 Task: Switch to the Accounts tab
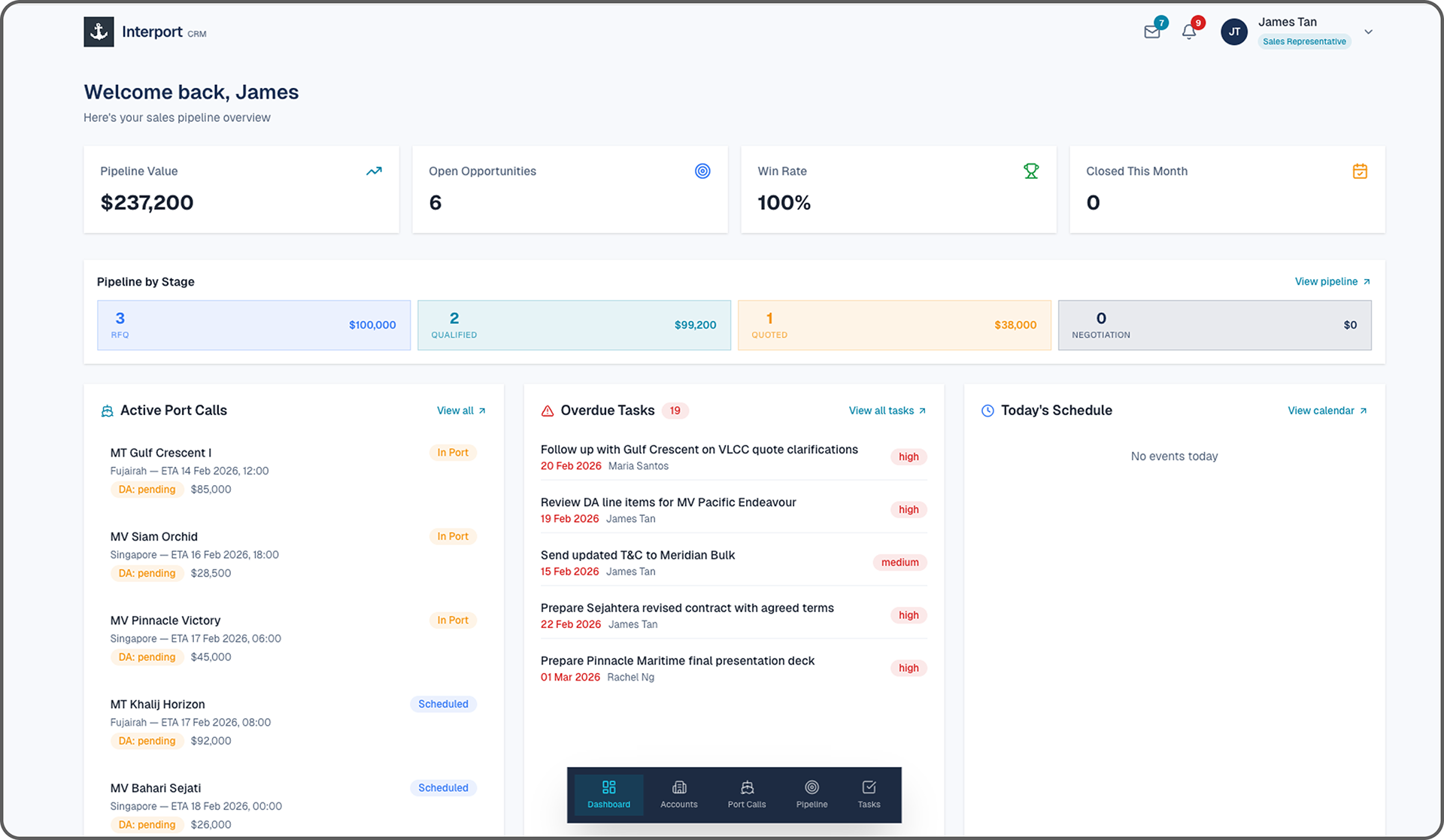tap(679, 794)
